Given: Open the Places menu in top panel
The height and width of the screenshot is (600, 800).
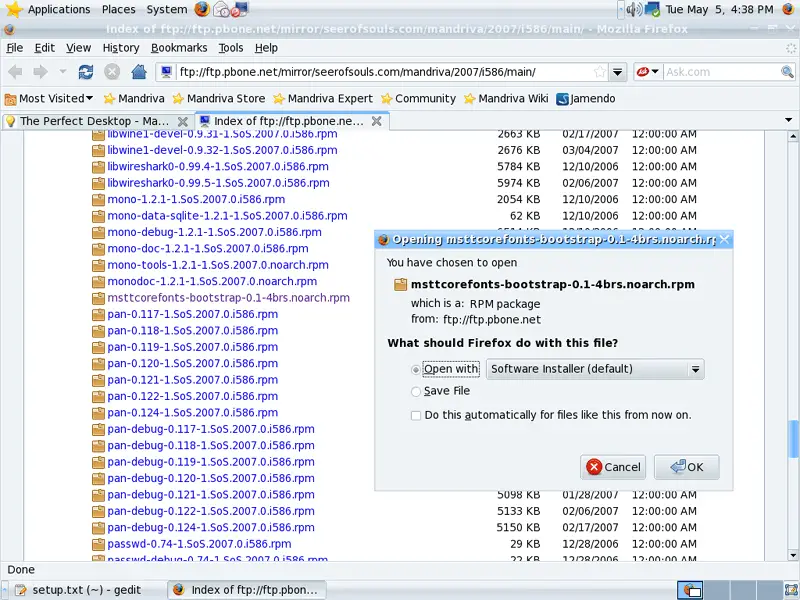Looking at the screenshot, I should [118, 9].
